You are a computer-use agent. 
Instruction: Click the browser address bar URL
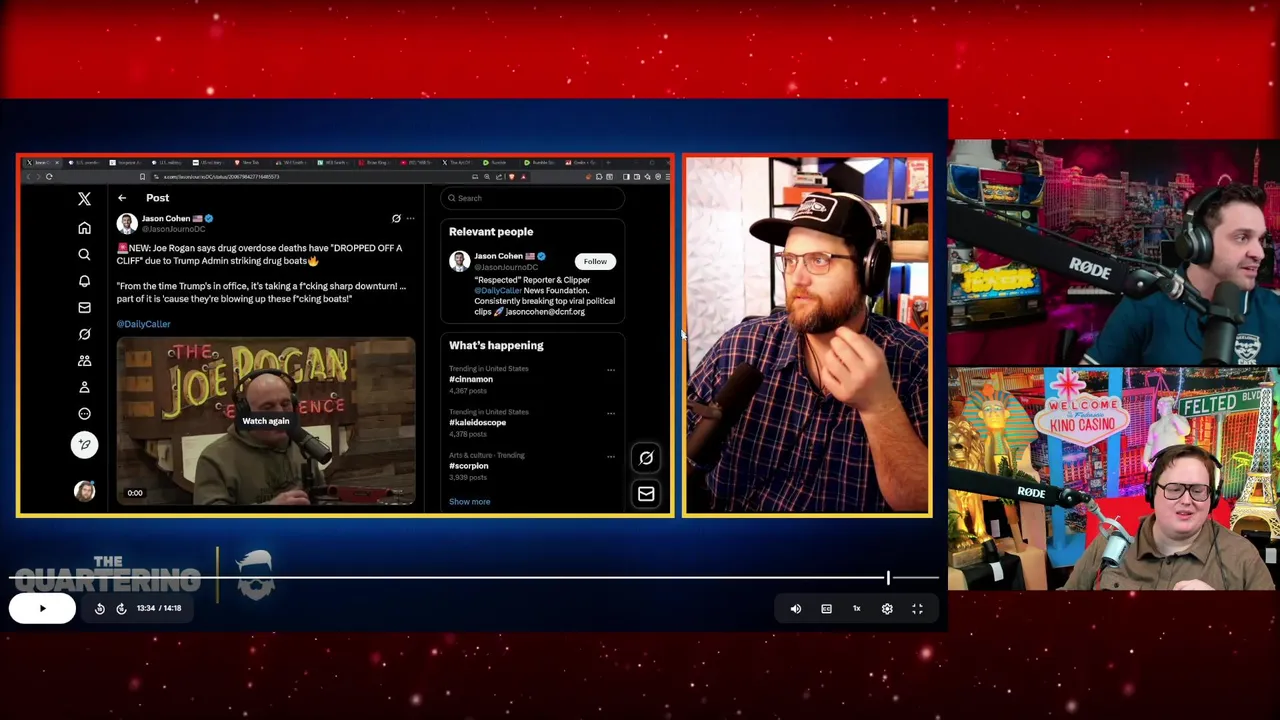pyautogui.click(x=222, y=177)
